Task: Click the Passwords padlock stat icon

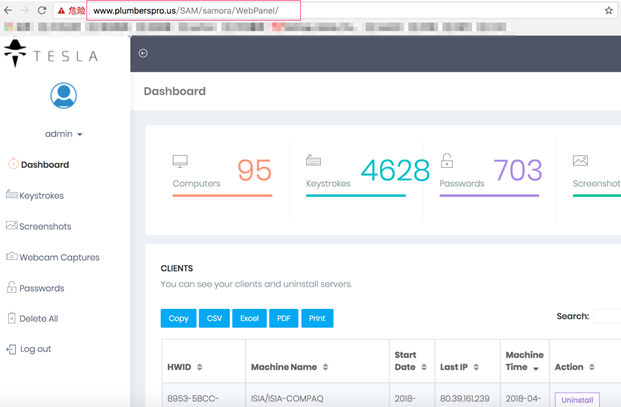Action: (447, 160)
